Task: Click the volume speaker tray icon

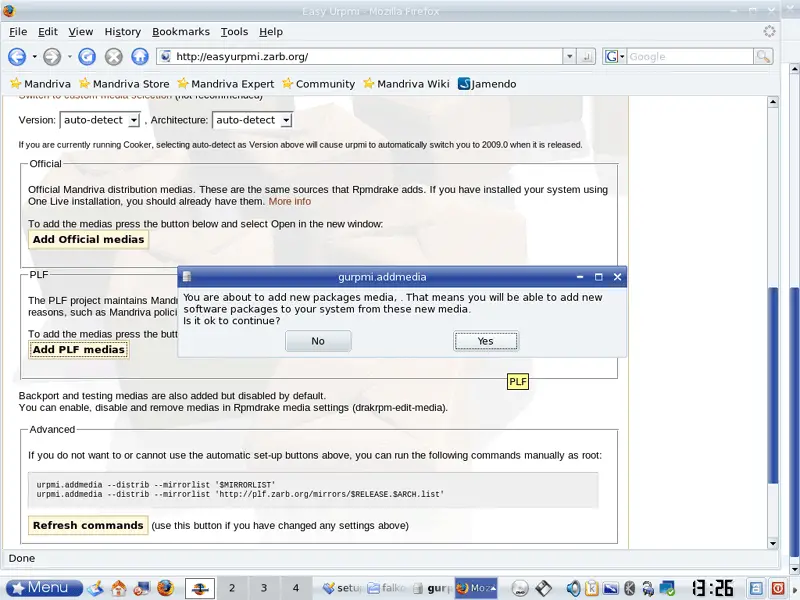Action: click(x=573, y=588)
